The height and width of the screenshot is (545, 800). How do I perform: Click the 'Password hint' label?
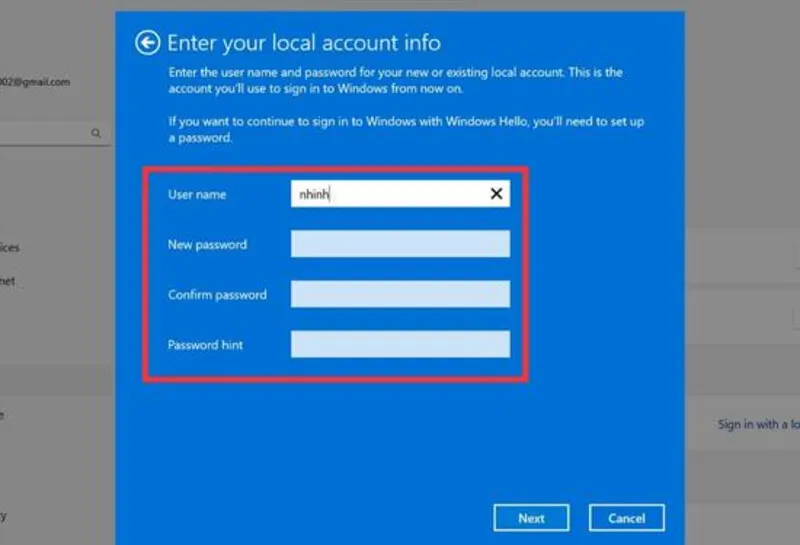pyautogui.click(x=205, y=345)
